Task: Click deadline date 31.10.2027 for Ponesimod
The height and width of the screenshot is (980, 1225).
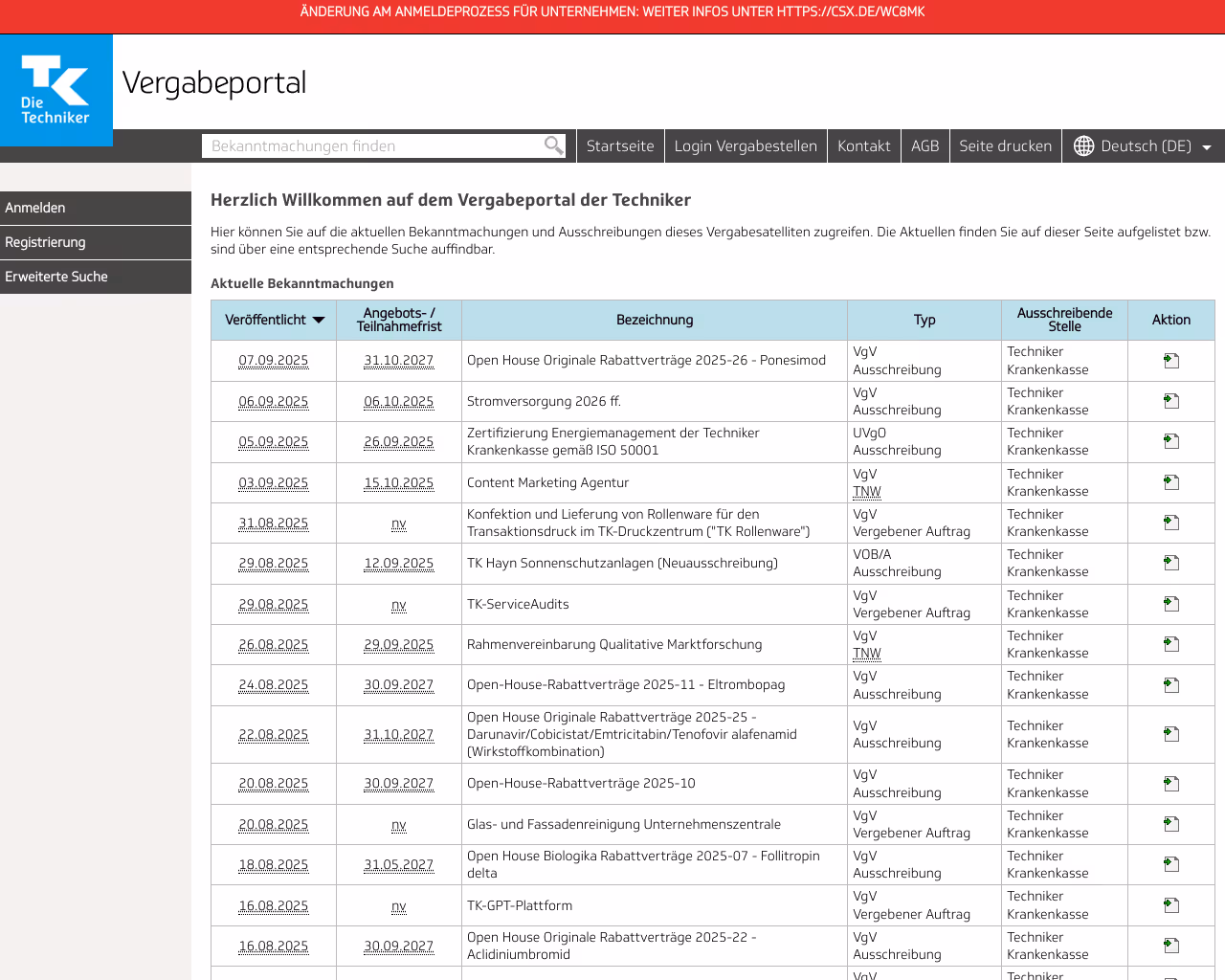Action: 399,361
